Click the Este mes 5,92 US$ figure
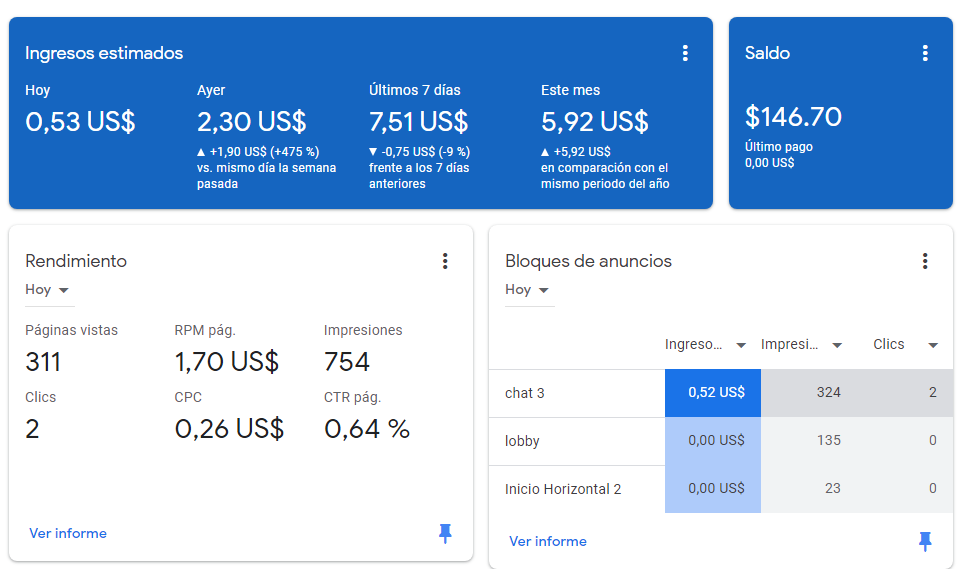The image size is (961, 569). point(594,121)
